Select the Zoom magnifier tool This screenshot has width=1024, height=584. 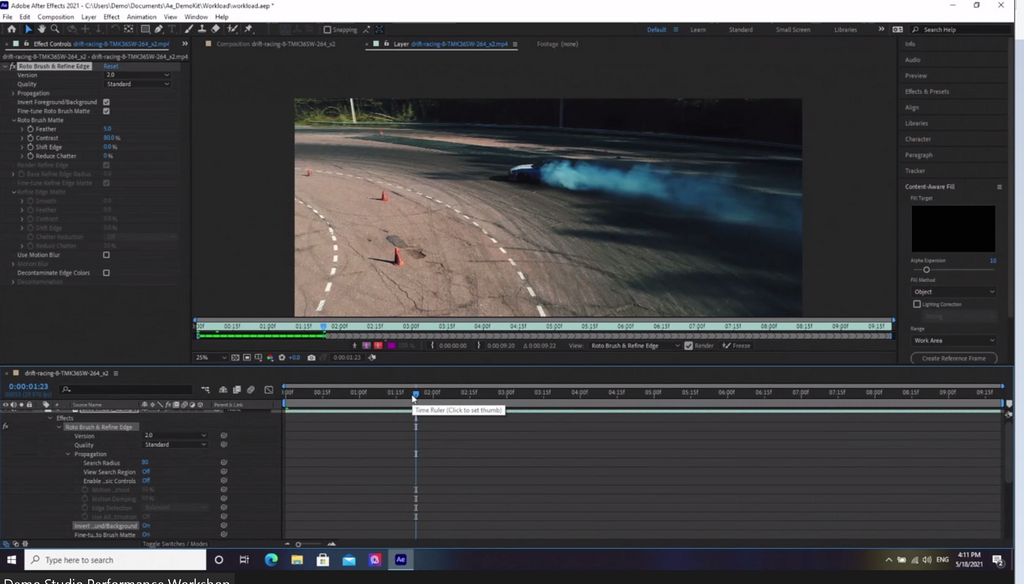(55, 29)
